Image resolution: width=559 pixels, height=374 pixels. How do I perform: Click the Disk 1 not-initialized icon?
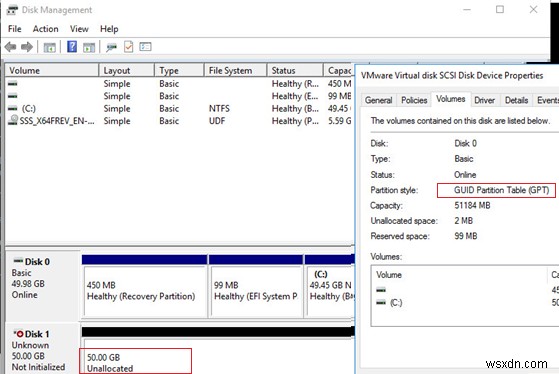pyautogui.click(x=19, y=334)
